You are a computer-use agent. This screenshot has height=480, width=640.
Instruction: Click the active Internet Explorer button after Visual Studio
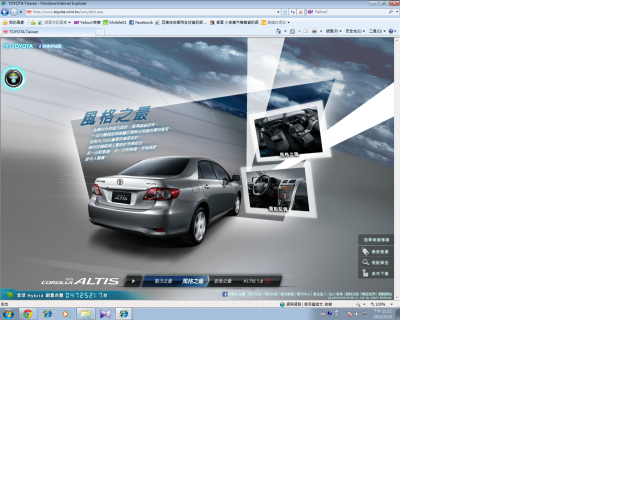[124, 314]
